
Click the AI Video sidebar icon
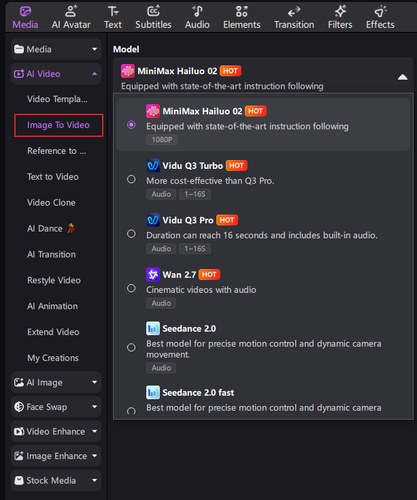click(x=19, y=74)
